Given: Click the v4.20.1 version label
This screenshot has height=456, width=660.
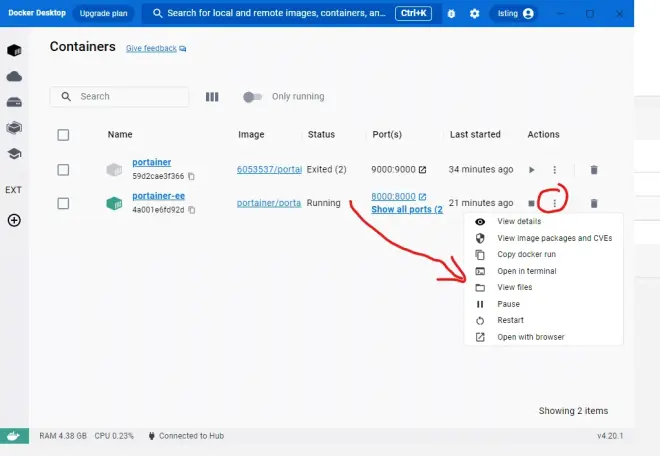Looking at the screenshot, I should [610, 436].
